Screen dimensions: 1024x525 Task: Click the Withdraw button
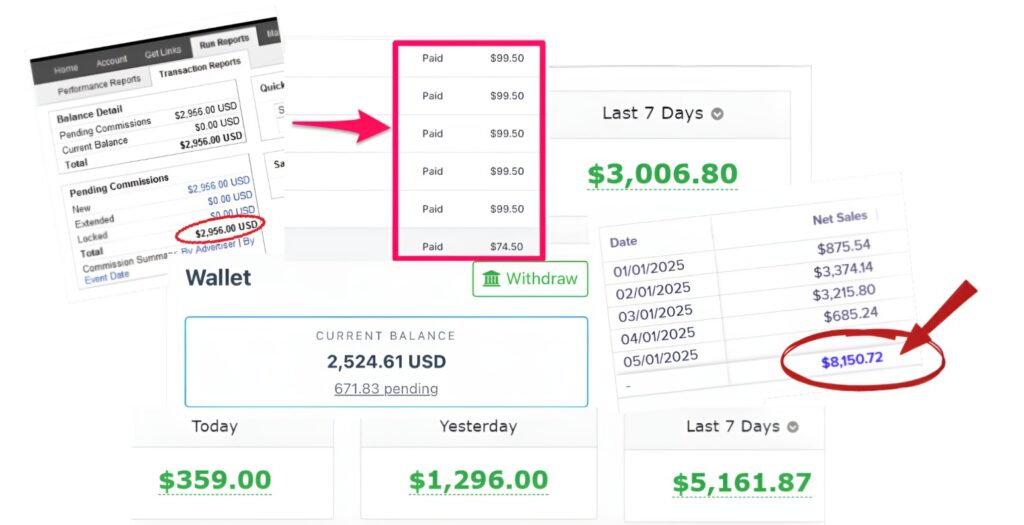pyautogui.click(x=530, y=279)
